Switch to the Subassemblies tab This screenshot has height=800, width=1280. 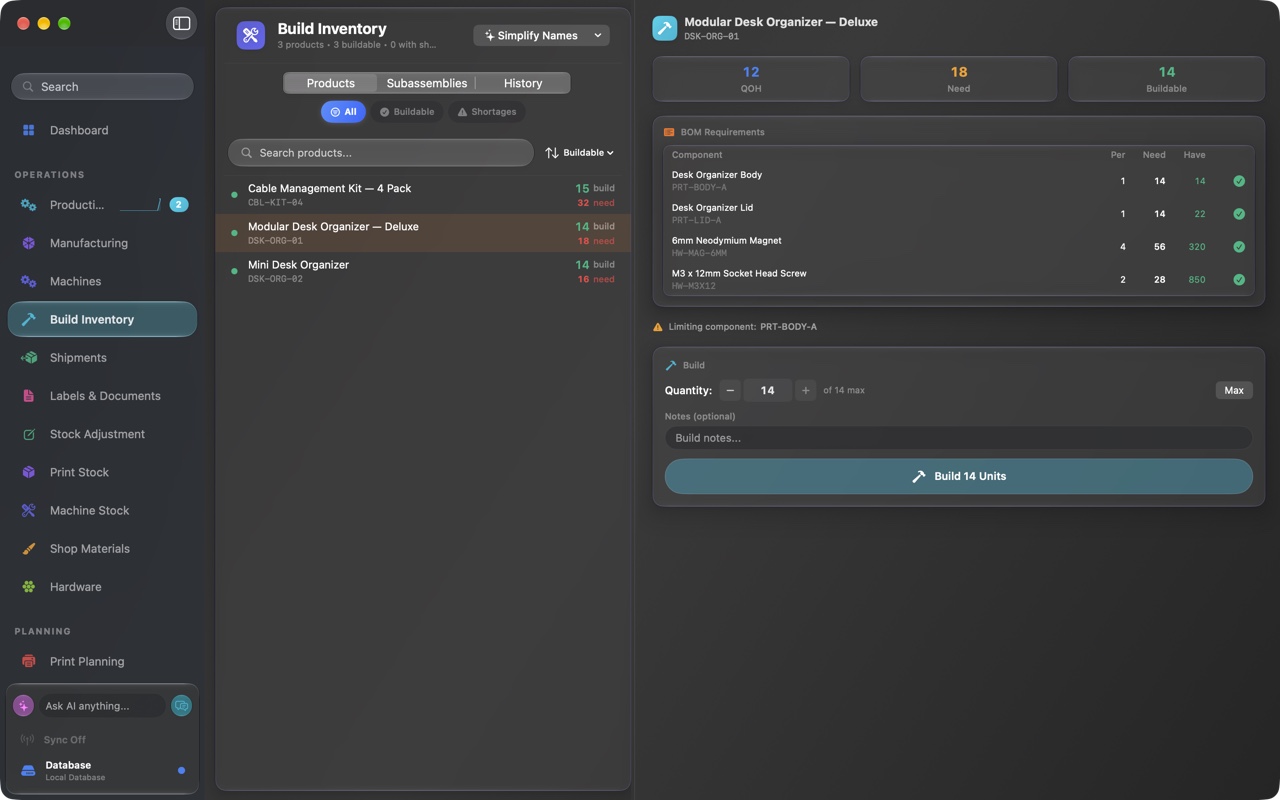(x=427, y=83)
